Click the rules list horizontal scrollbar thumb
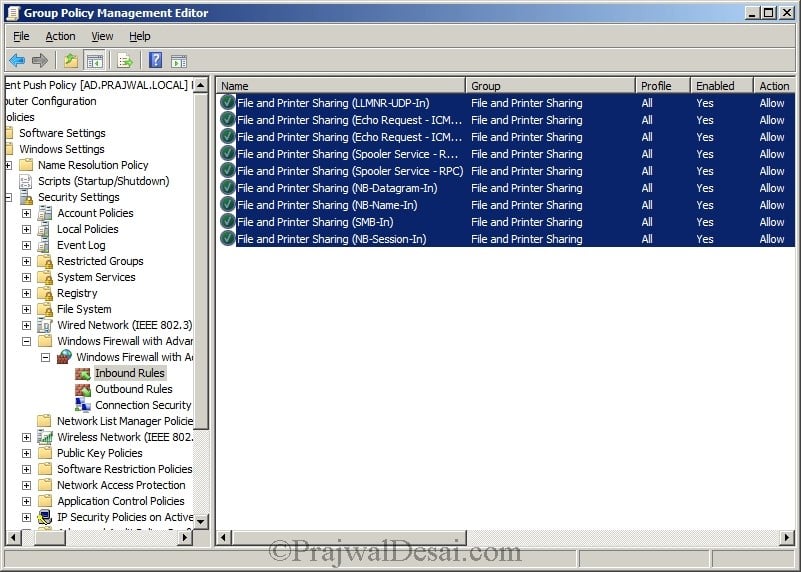The image size is (801, 572). pyautogui.click(x=348, y=537)
